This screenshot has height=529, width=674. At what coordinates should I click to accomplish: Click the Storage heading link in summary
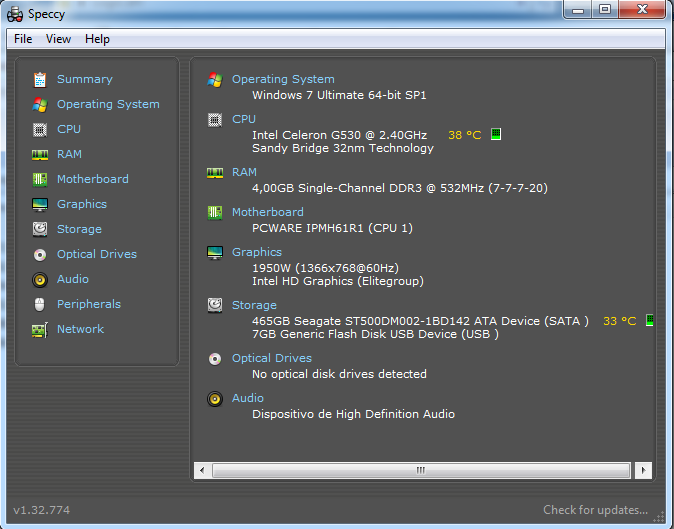tap(254, 306)
